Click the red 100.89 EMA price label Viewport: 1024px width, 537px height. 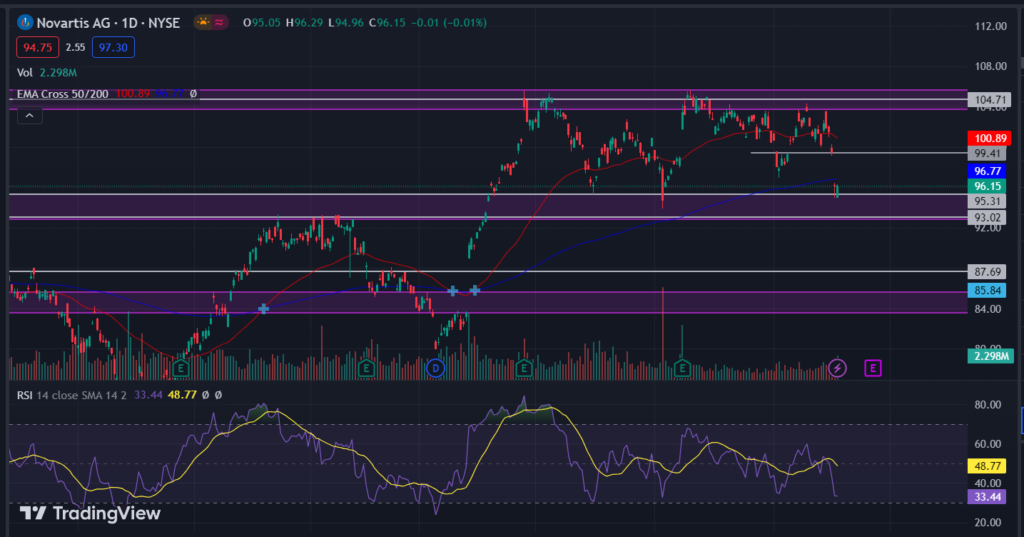(989, 138)
